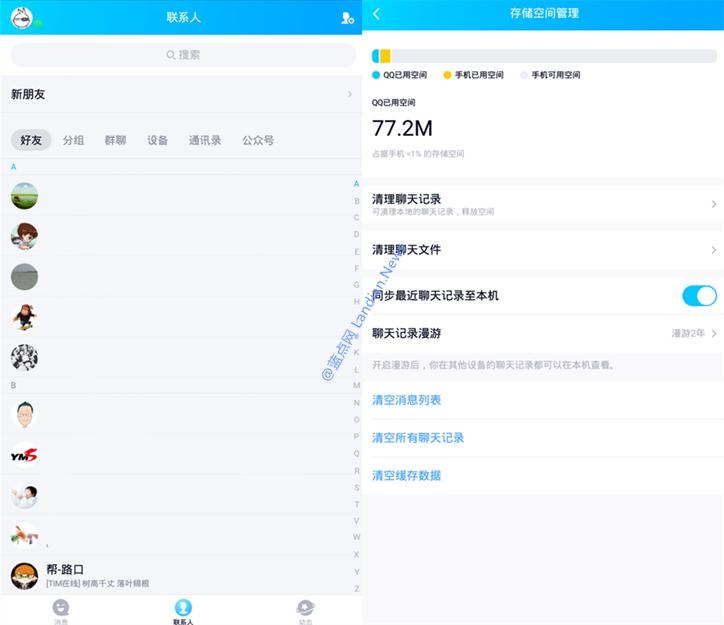The width and height of the screenshot is (724, 625).
Task: Jump to index letter P
Action: [x=356, y=436]
